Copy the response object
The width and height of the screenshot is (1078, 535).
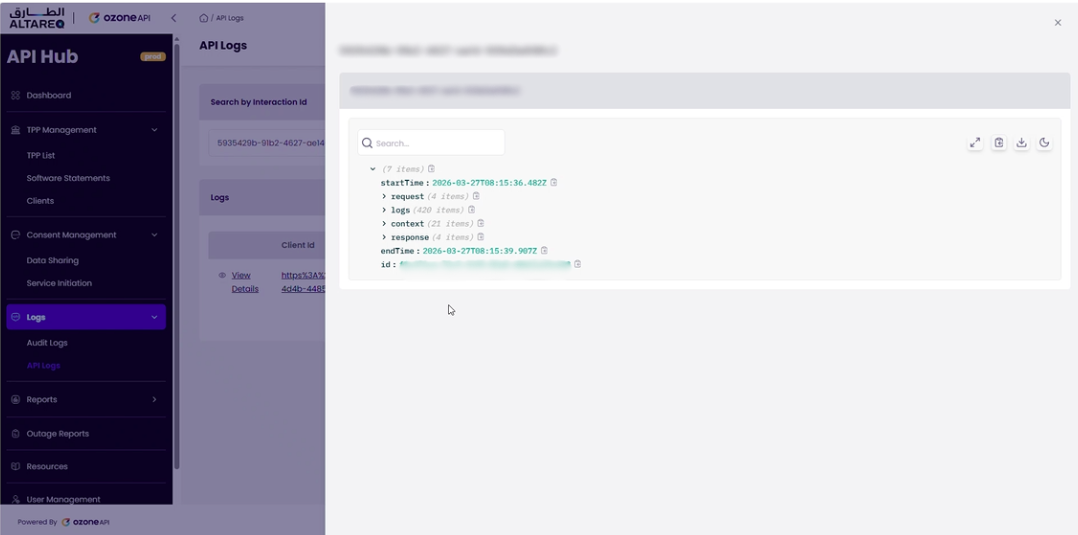pyautogui.click(x=481, y=237)
